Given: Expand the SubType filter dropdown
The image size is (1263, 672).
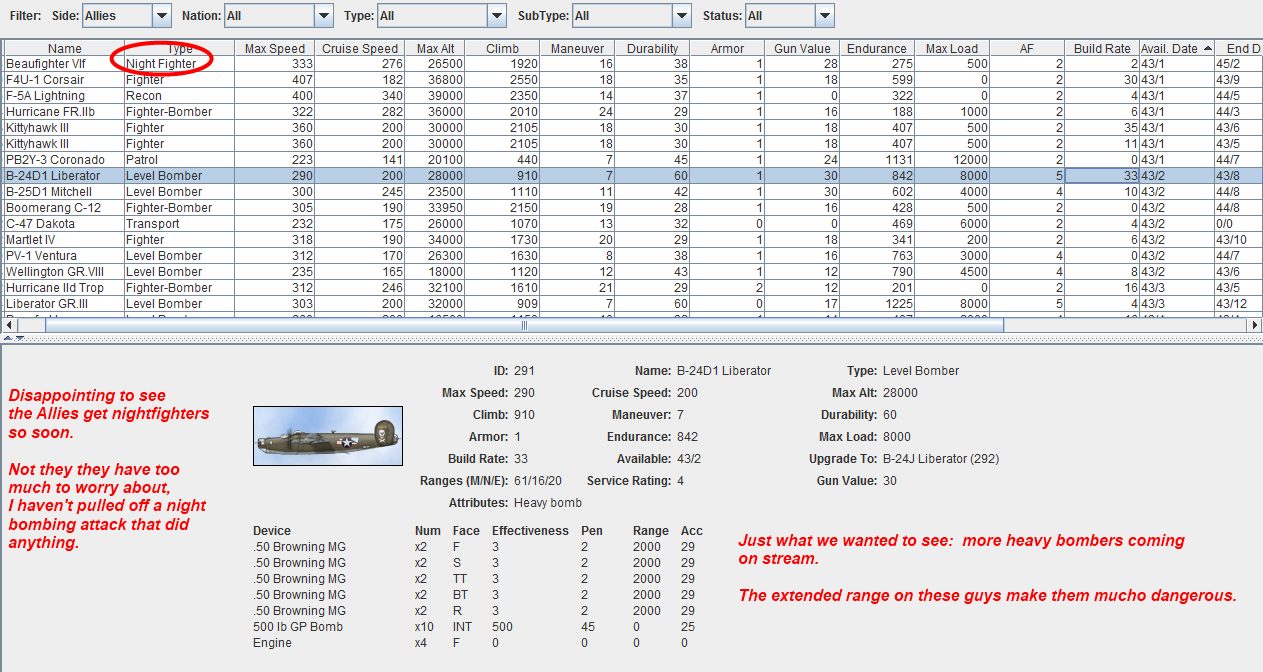Looking at the screenshot, I should click(x=681, y=16).
